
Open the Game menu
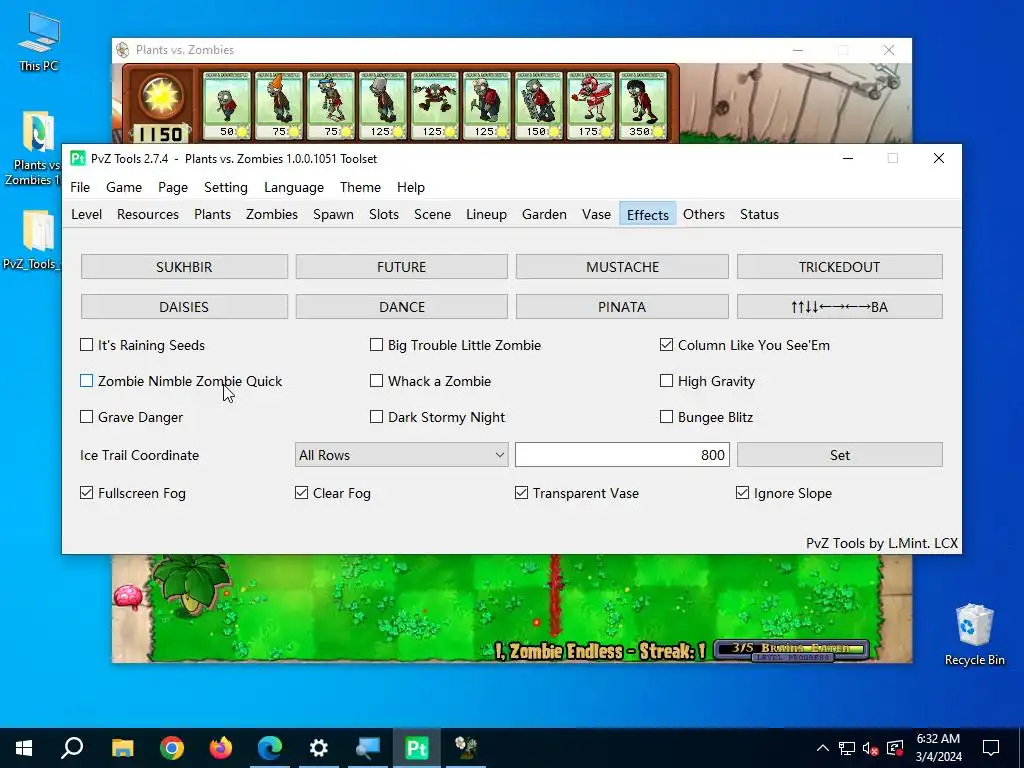click(x=124, y=187)
